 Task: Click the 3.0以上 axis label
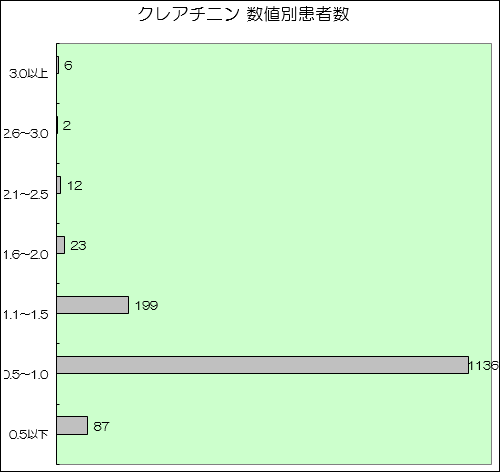pos(29,74)
